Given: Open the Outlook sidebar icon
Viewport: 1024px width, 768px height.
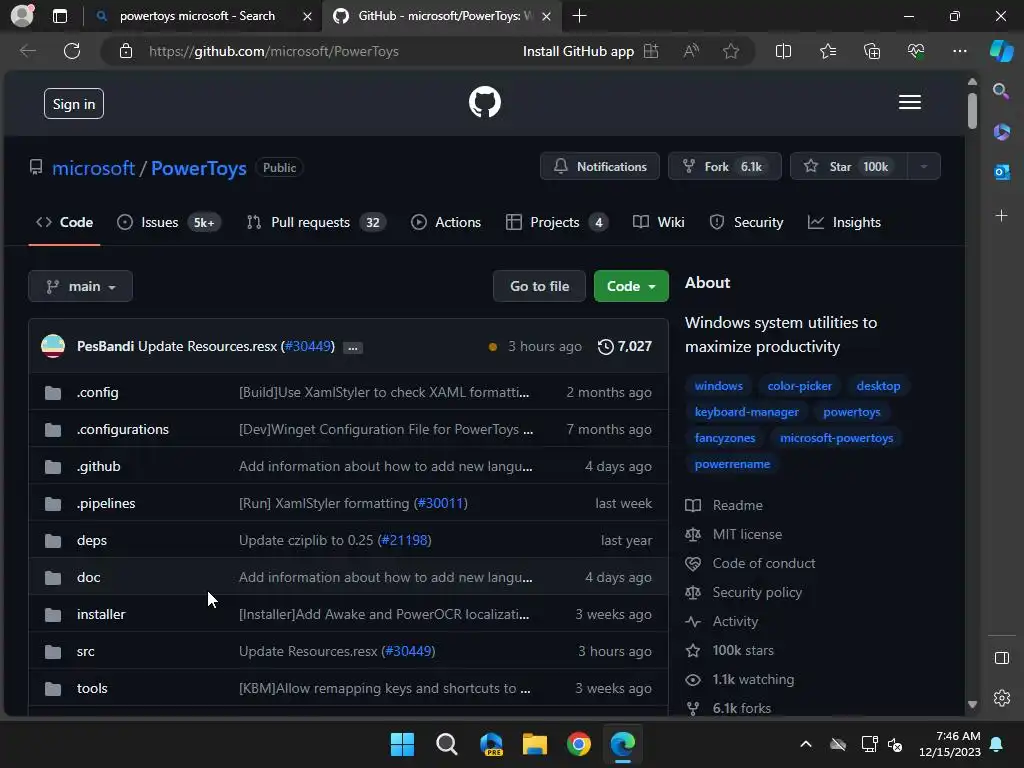Looking at the screenshot, I should [x=1001, y=172].
